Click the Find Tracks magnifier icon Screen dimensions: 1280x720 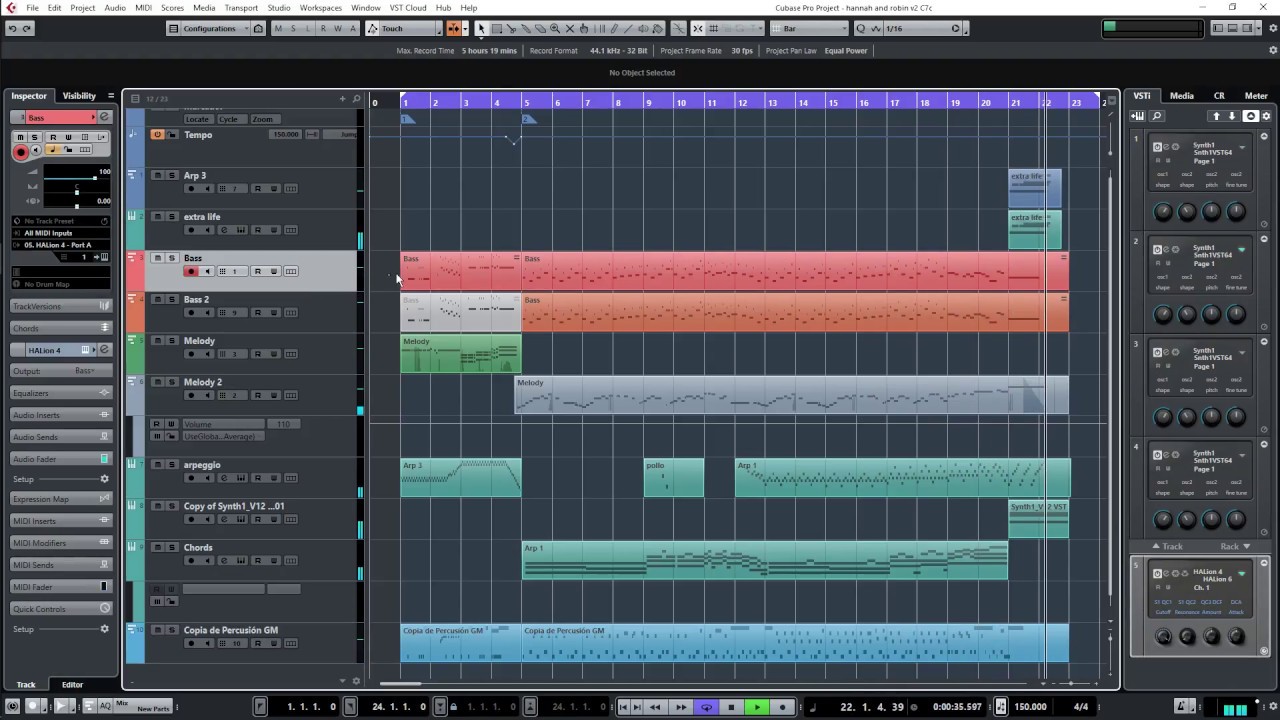356,99
